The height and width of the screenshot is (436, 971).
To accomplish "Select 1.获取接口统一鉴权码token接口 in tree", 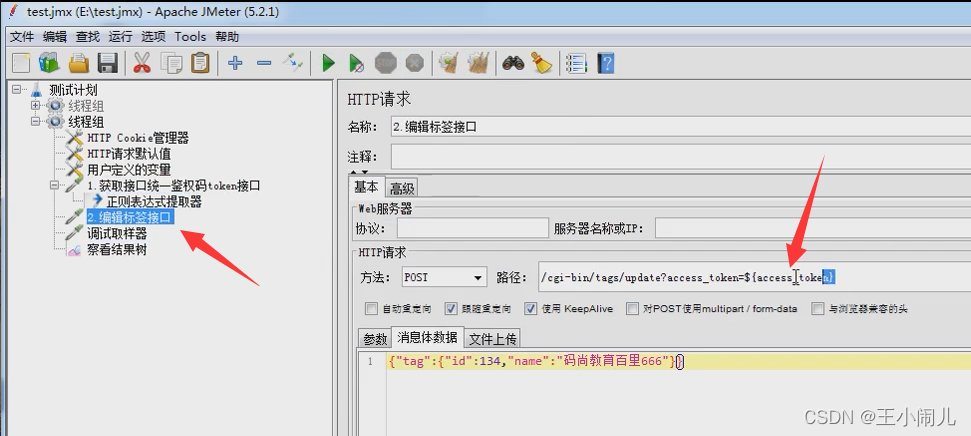I will click(173, 185).
